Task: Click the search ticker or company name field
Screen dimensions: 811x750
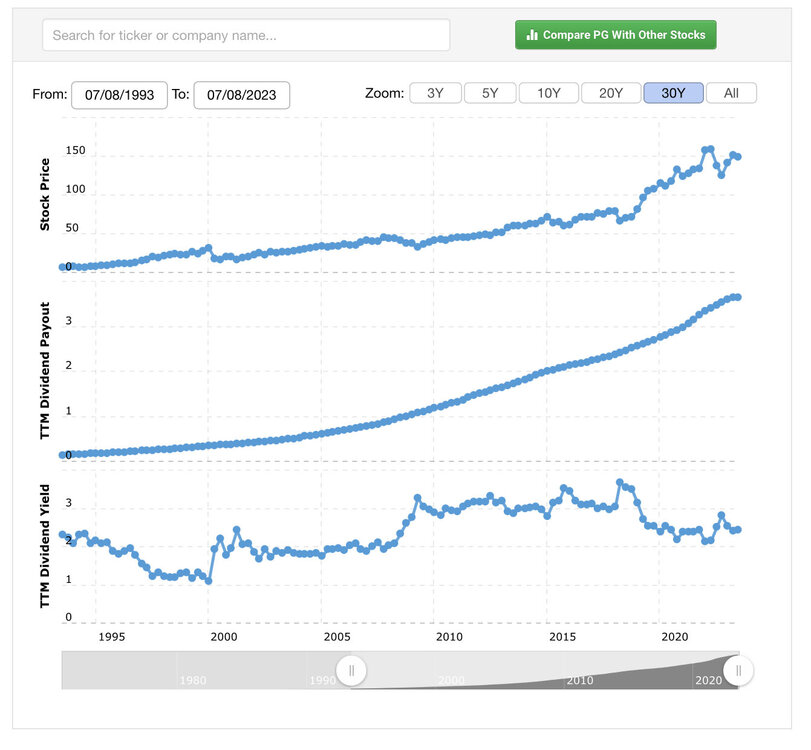Action: click(x=246, y=35)
